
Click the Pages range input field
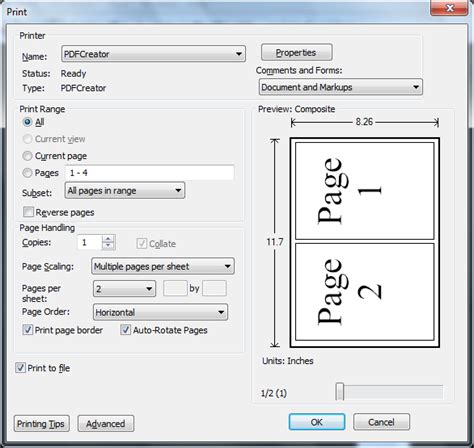(150, 173)
